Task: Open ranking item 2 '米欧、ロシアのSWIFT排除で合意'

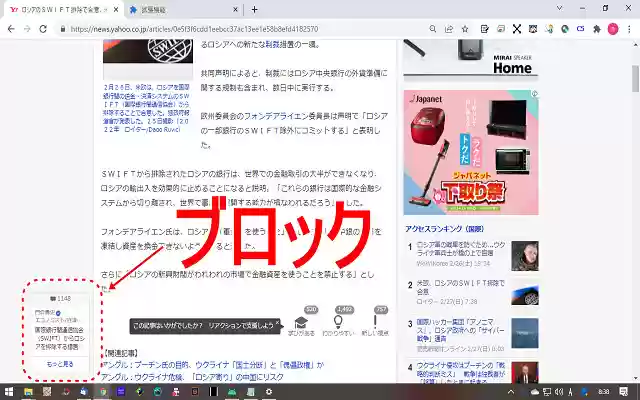Action: 460,287
